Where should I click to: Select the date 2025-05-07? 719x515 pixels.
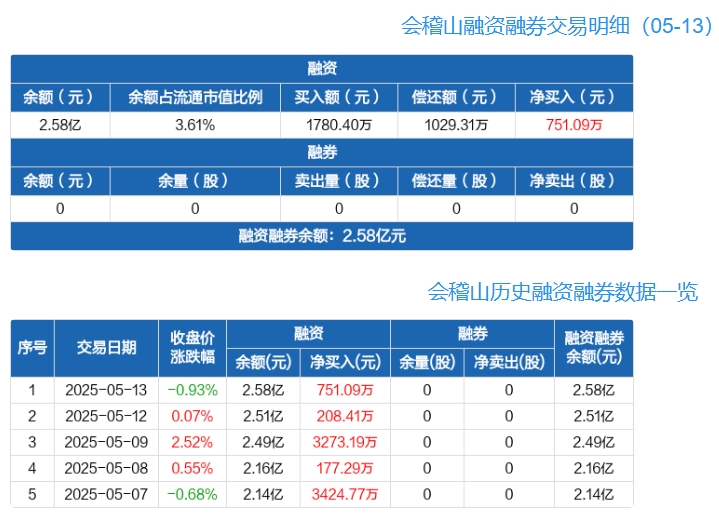[x=106, y=495]
